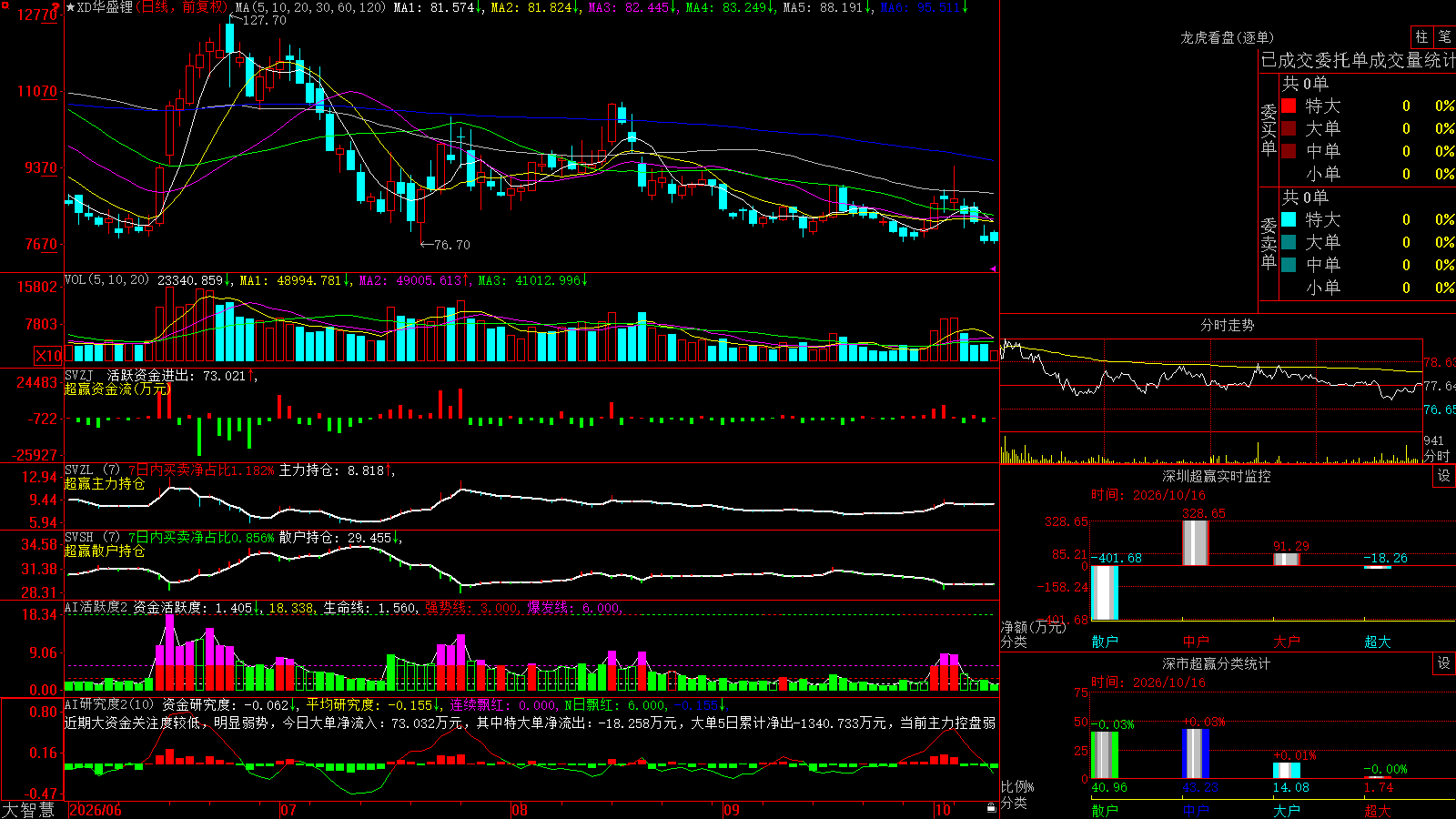
Task: Click the VOL(5,10,20) indicator label
Action: point(106,280)
